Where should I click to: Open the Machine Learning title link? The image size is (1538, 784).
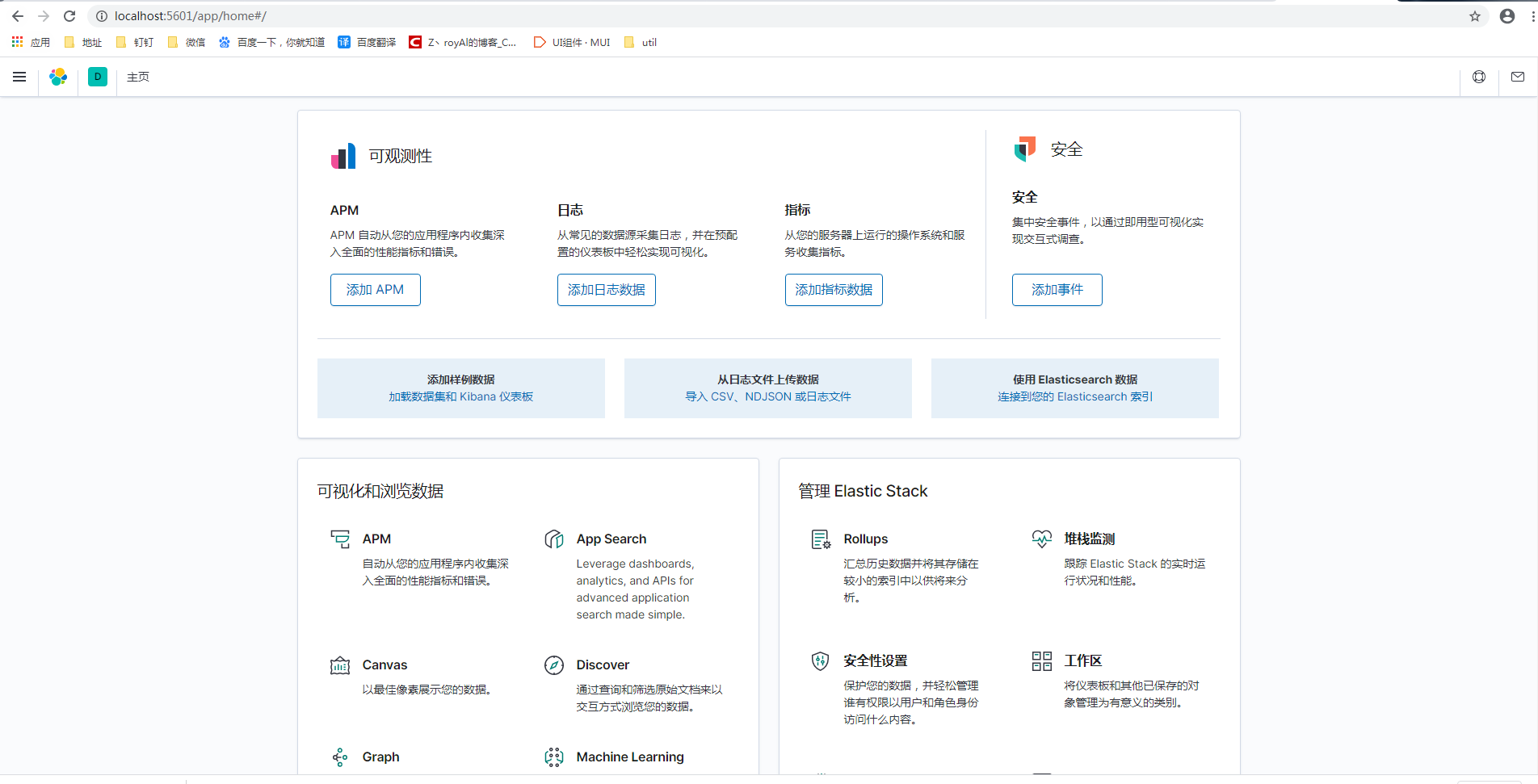[630, 757]
